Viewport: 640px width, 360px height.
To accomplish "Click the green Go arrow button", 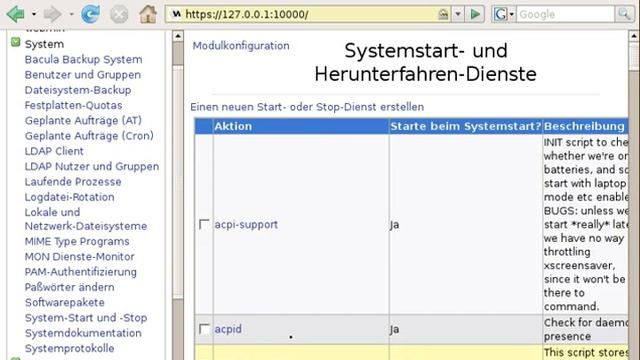I will (475, 14).
